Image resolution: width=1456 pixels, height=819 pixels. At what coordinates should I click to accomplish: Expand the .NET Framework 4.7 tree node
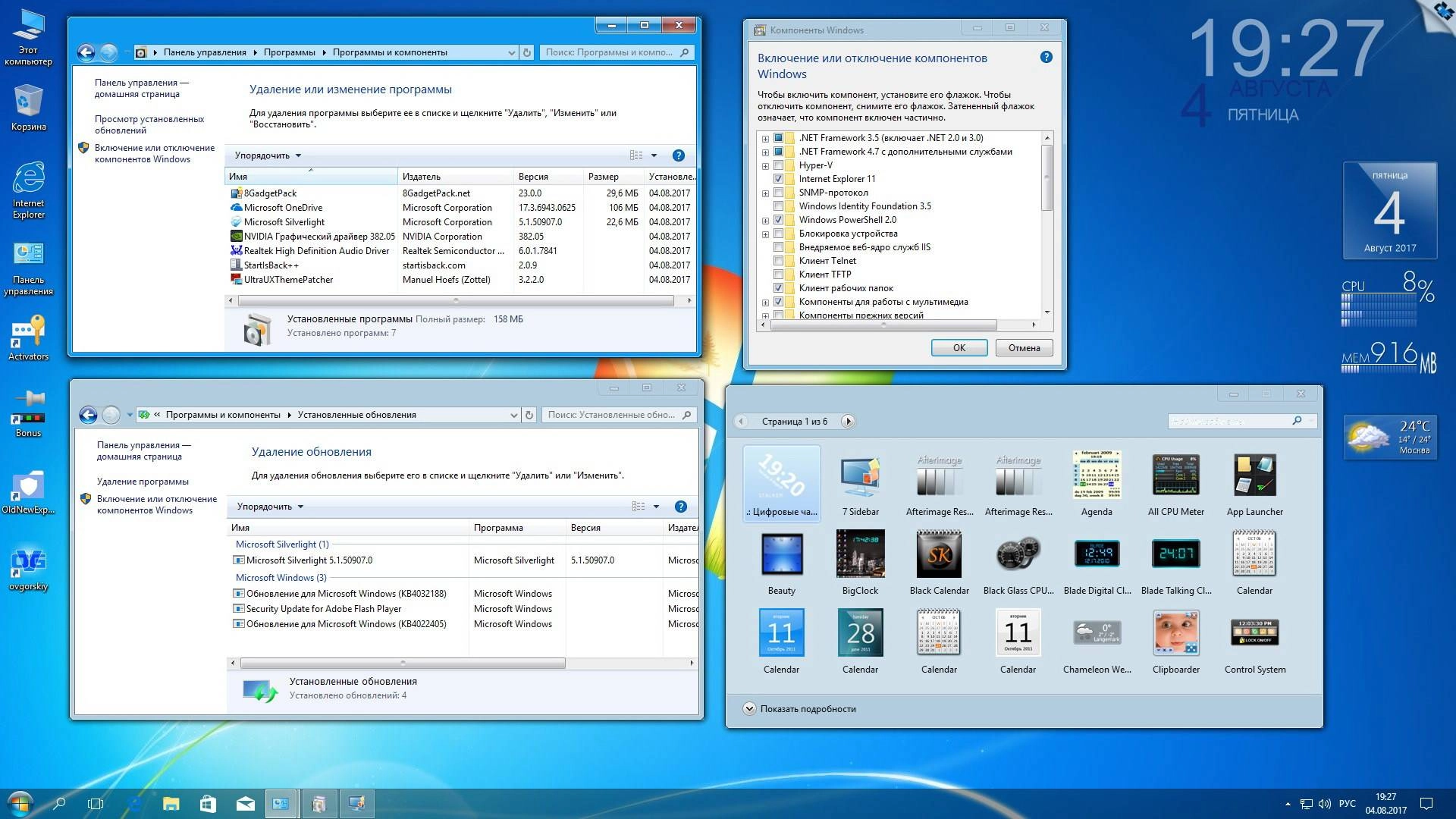[x=765, y=152]
